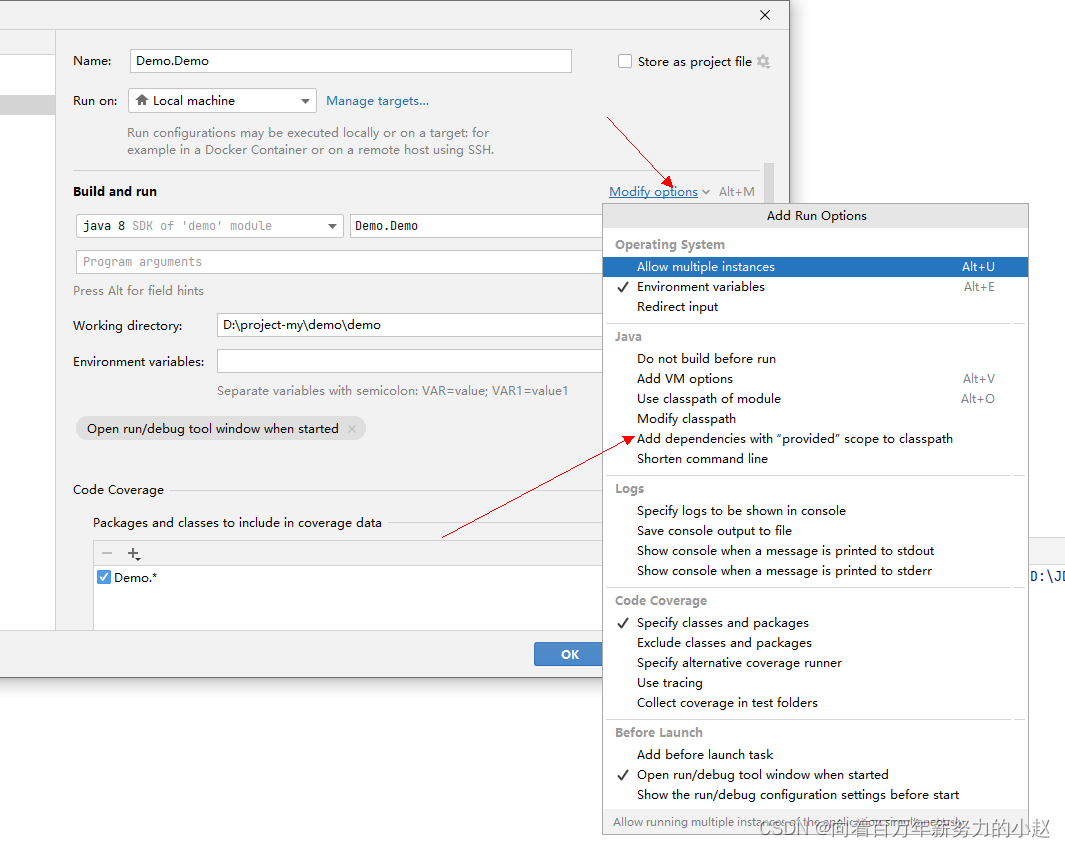
Task: Click the OK button
Action: tap(568, 654)
